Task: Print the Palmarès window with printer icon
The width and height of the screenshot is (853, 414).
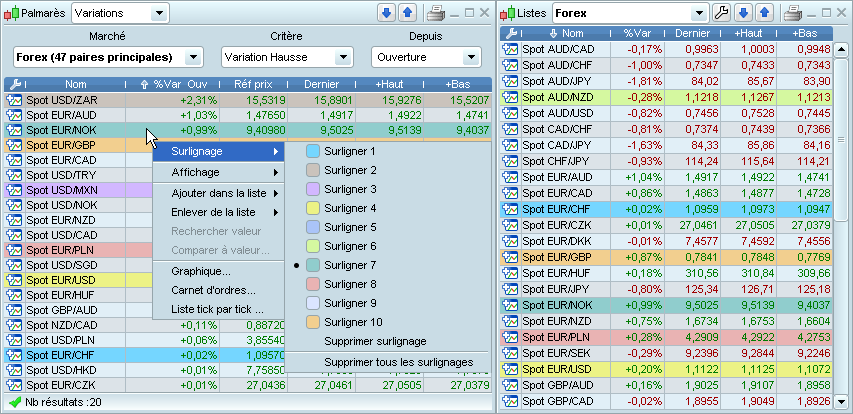Action: (x=436, y=13)
